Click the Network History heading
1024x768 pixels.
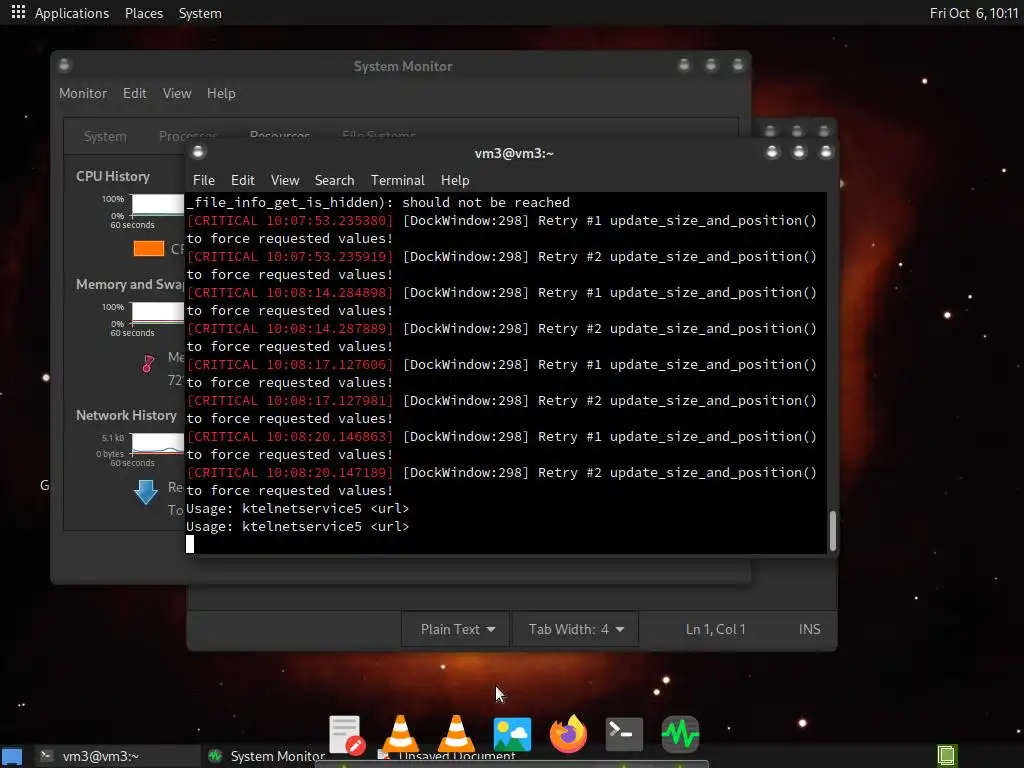click(x=126, y=415)
